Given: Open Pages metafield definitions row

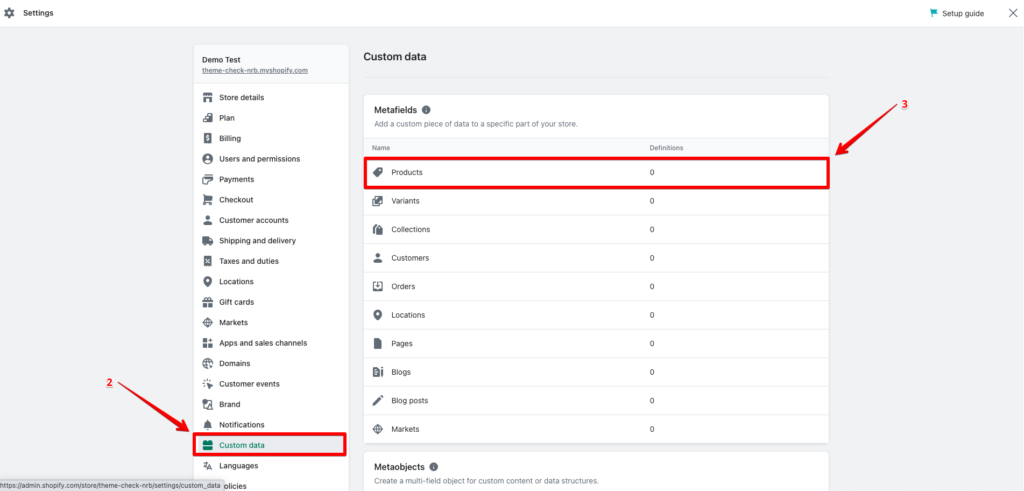Looking at the screenshot, I should [x=596, y=343].
